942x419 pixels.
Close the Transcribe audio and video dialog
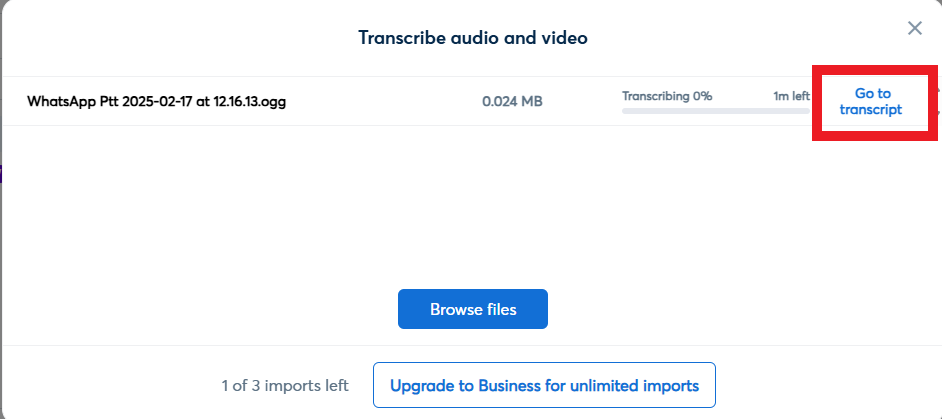(x=914, y=28)
